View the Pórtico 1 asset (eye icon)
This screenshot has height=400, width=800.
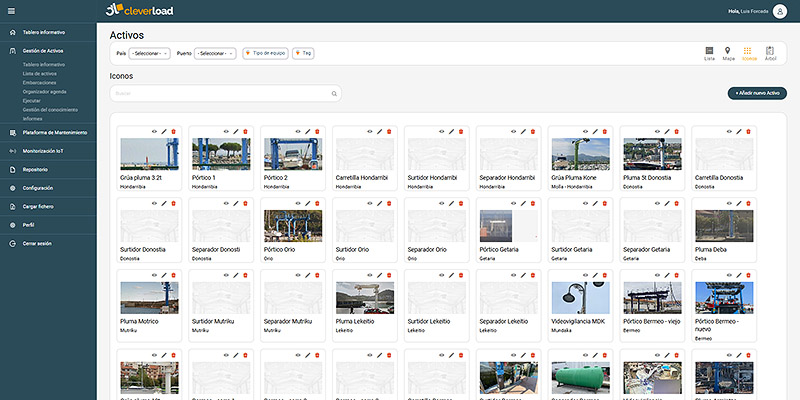[x=226, y=132]
